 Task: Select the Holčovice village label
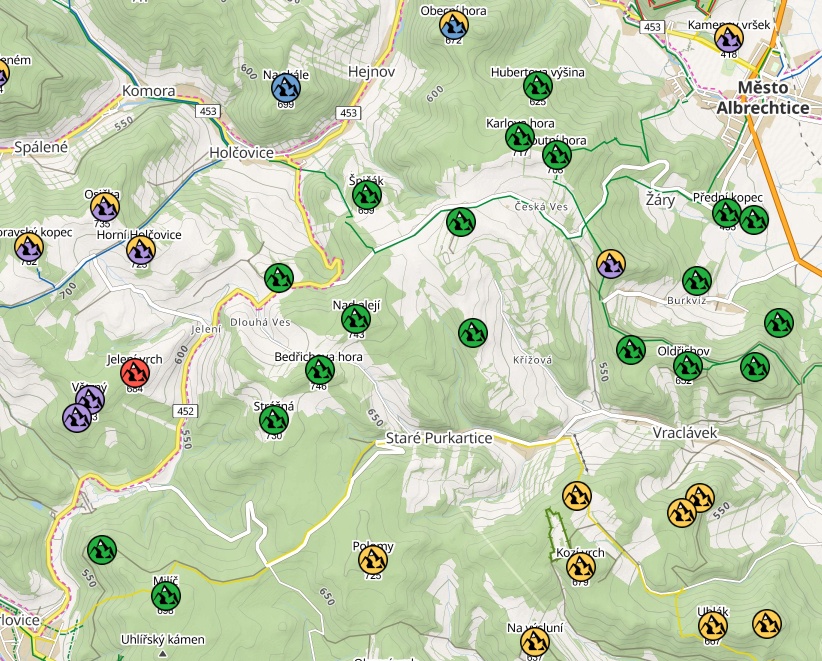[241, 152]
